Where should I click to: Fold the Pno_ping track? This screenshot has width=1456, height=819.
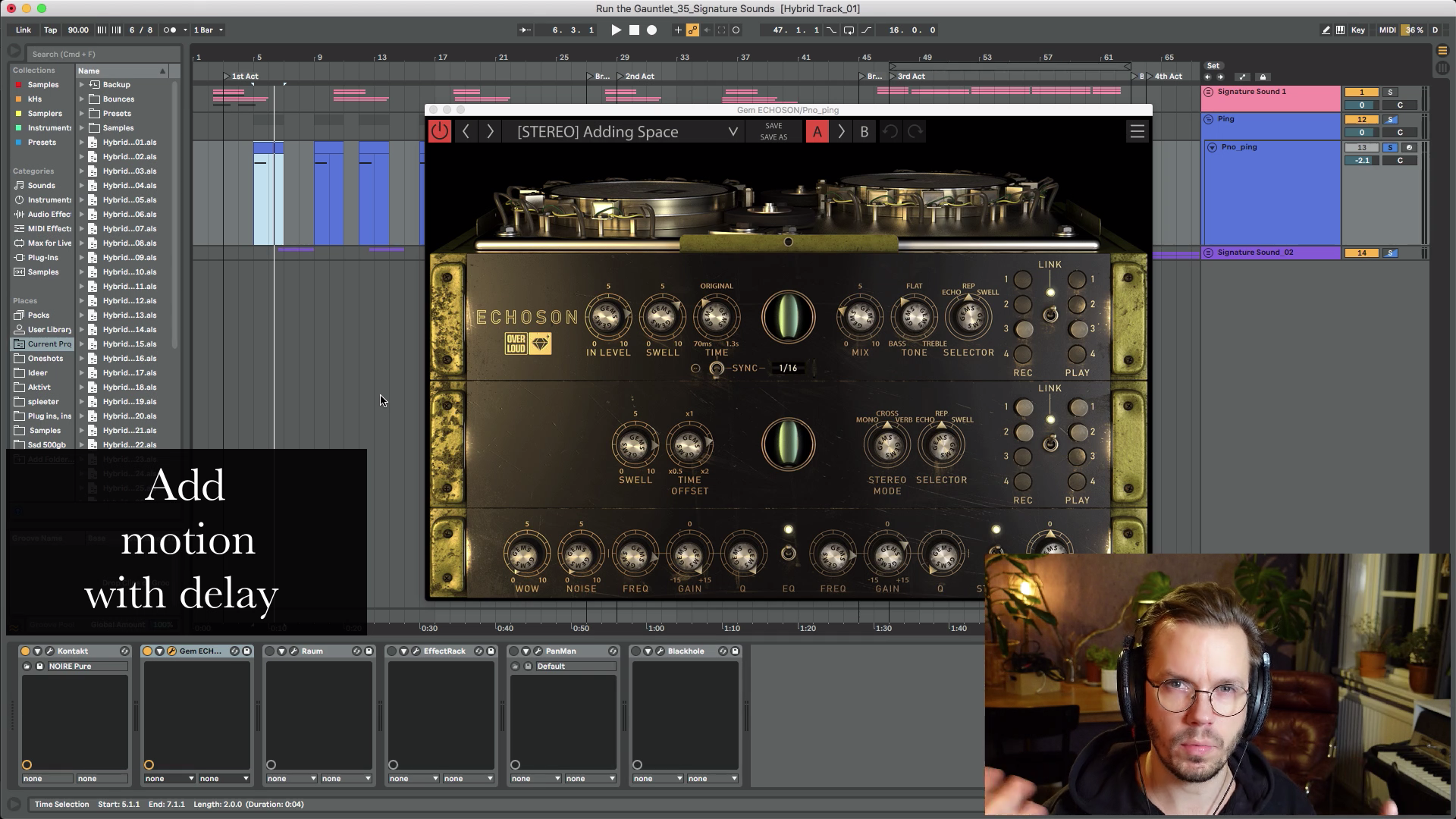point(1212,147)
